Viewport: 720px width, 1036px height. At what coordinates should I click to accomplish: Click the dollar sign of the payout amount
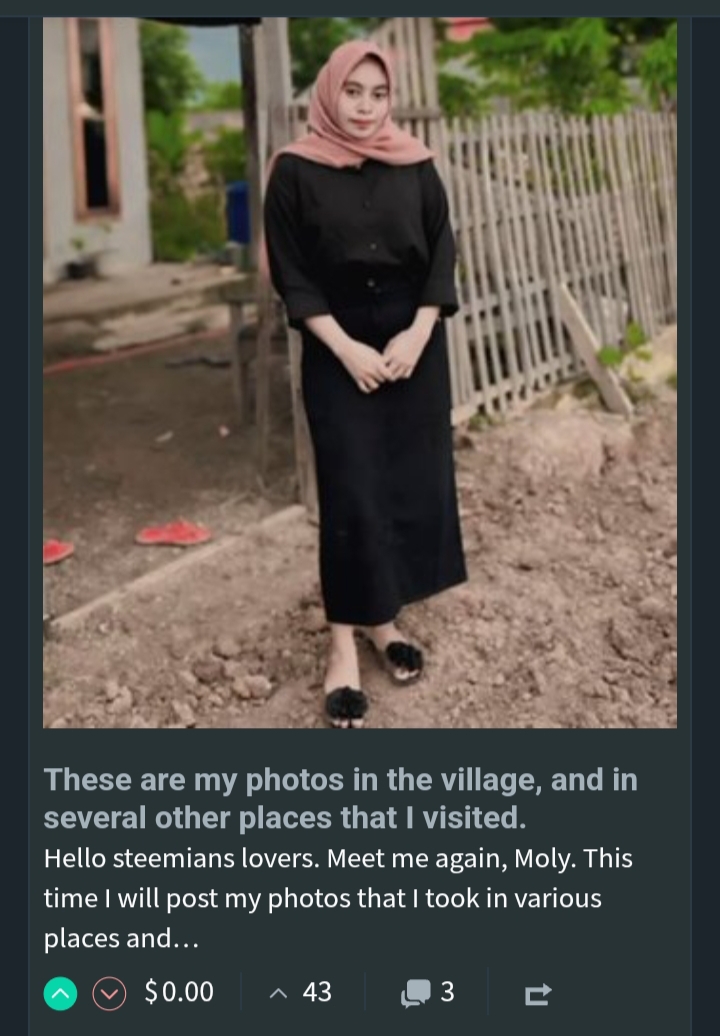click(x=151, y=992)
